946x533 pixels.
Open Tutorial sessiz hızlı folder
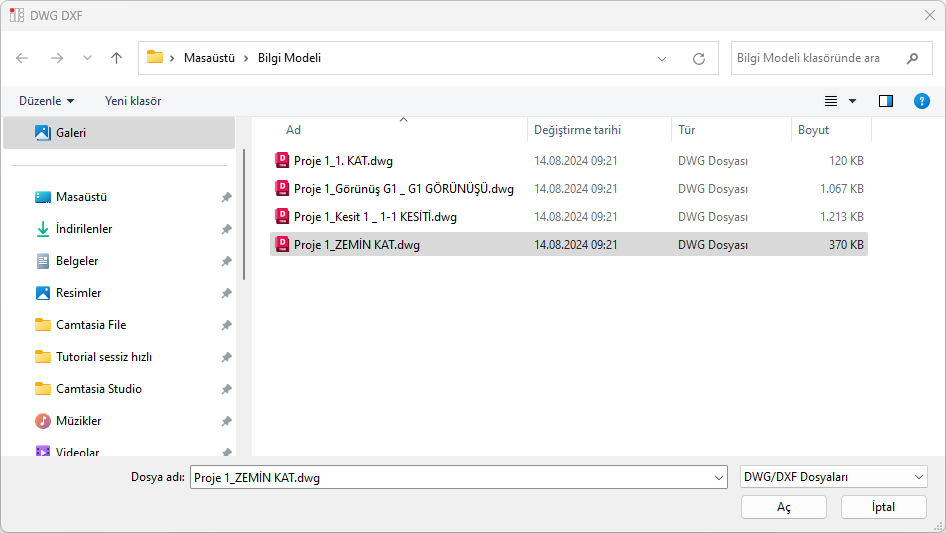(104, 357)
